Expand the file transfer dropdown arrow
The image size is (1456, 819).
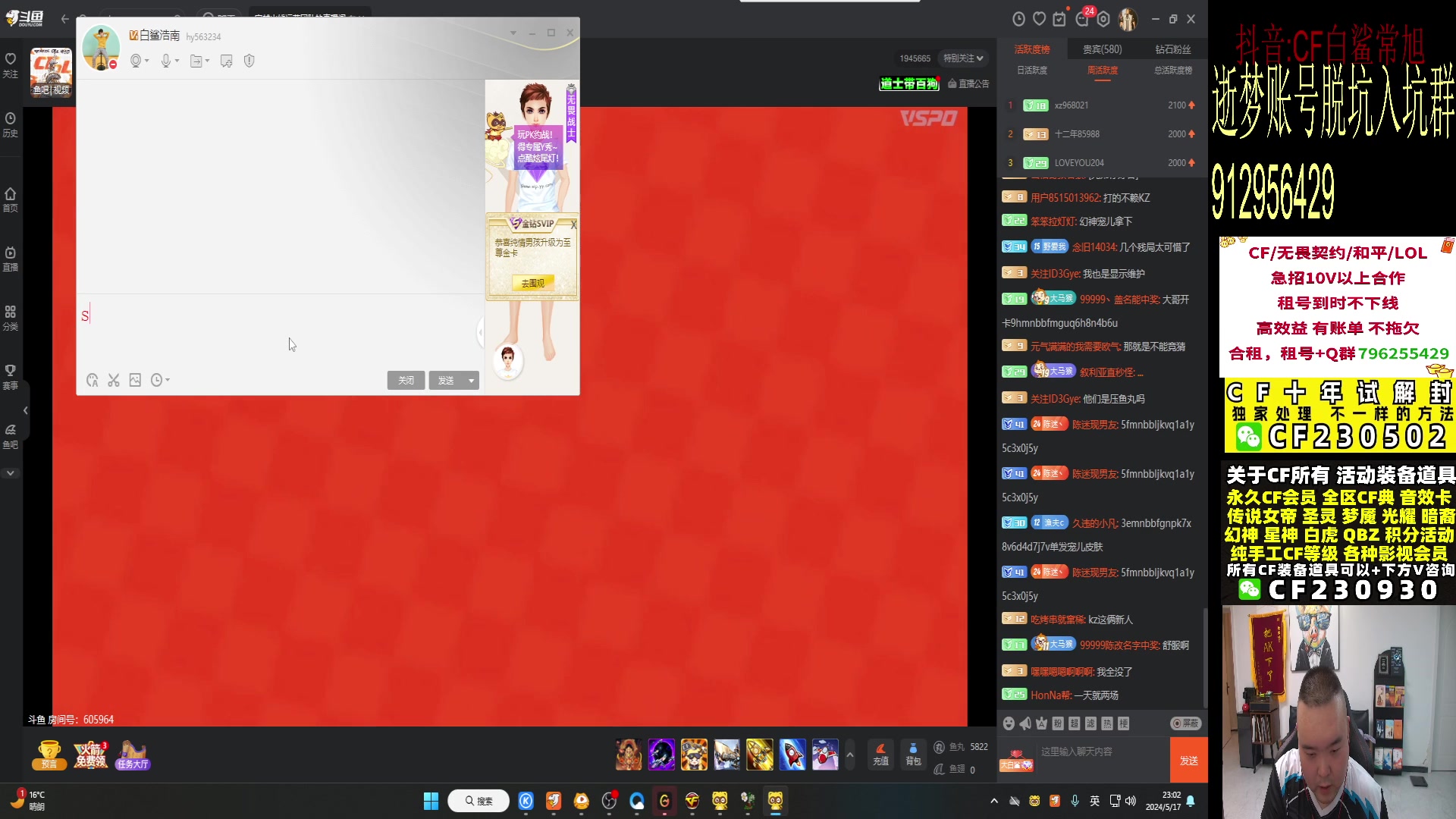point(207,61)
